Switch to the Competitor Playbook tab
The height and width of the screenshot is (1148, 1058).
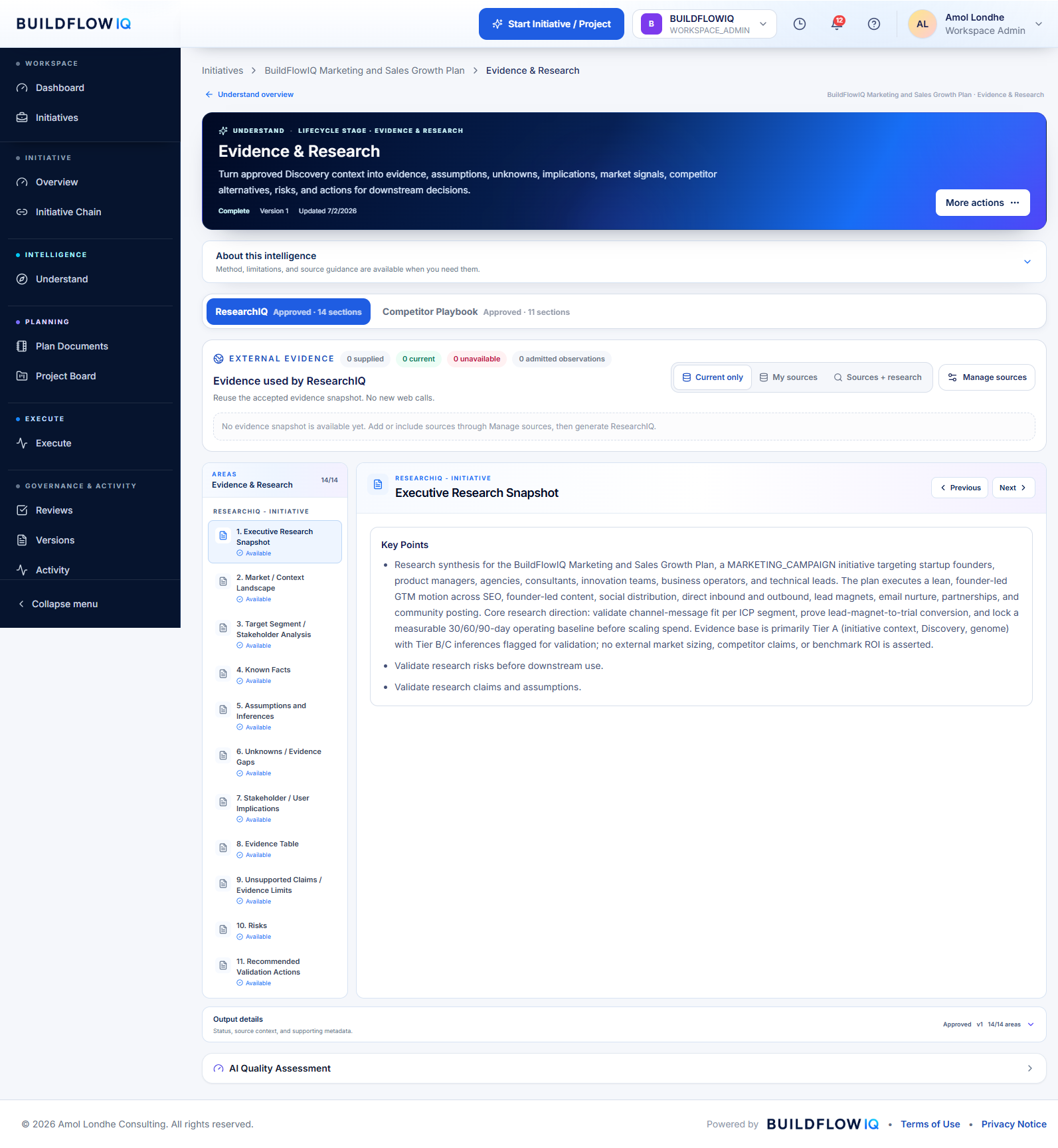click(x=476, y=312)
